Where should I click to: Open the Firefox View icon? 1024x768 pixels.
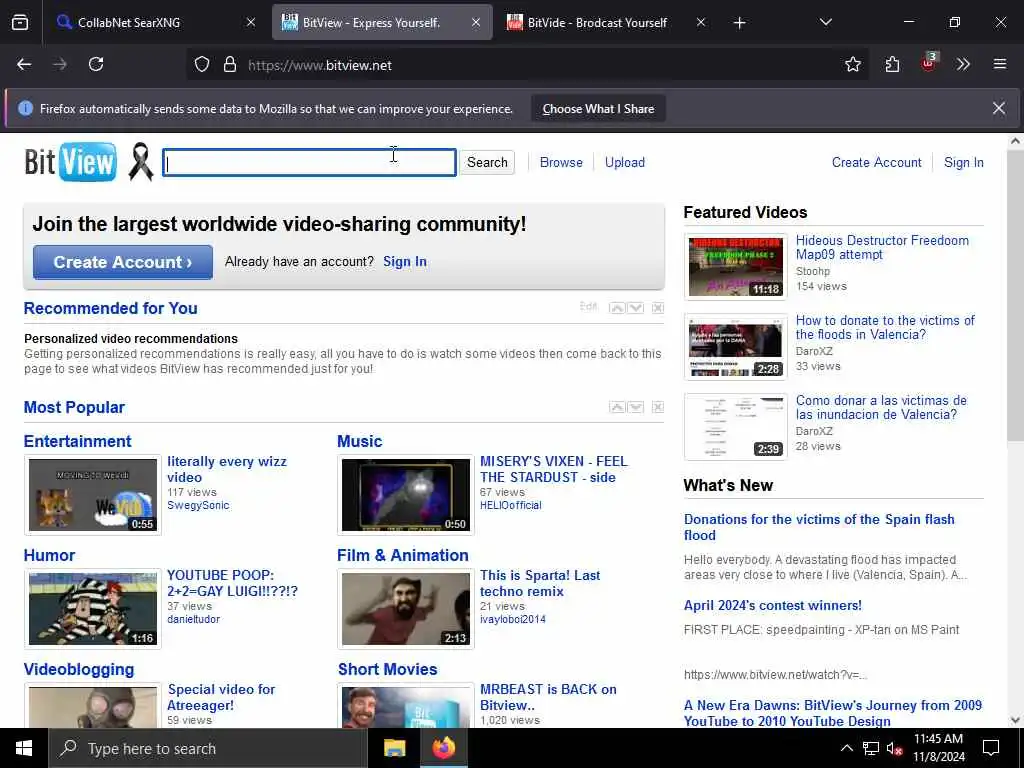pos(20,23)
